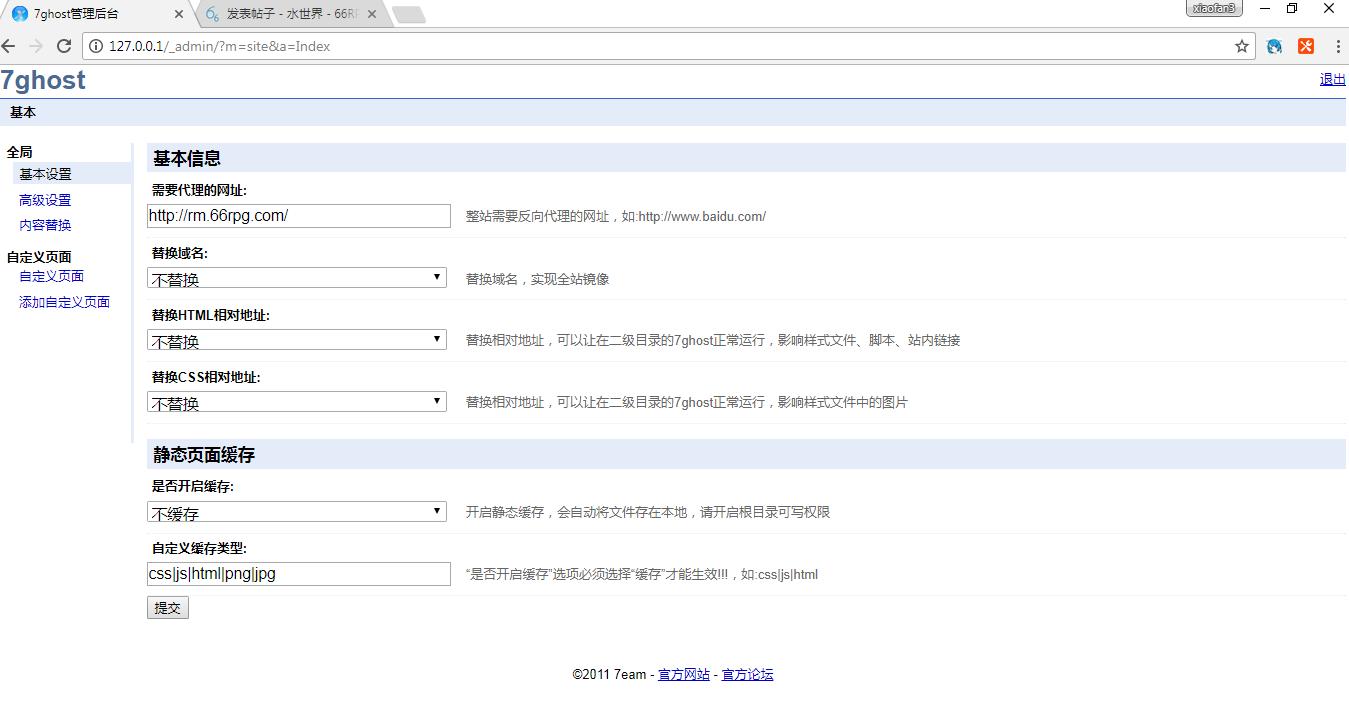The image size is (1349, 717).
Task: Open the 官方网站 footer link
Action: (x=684, y=674)
